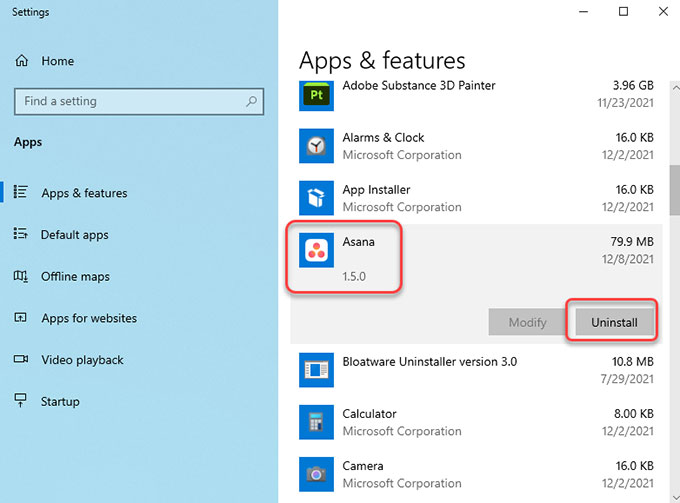Click the Home house icon
Image resolution: width=680 pixels, height=503 pixels.
tap(22, 61)
